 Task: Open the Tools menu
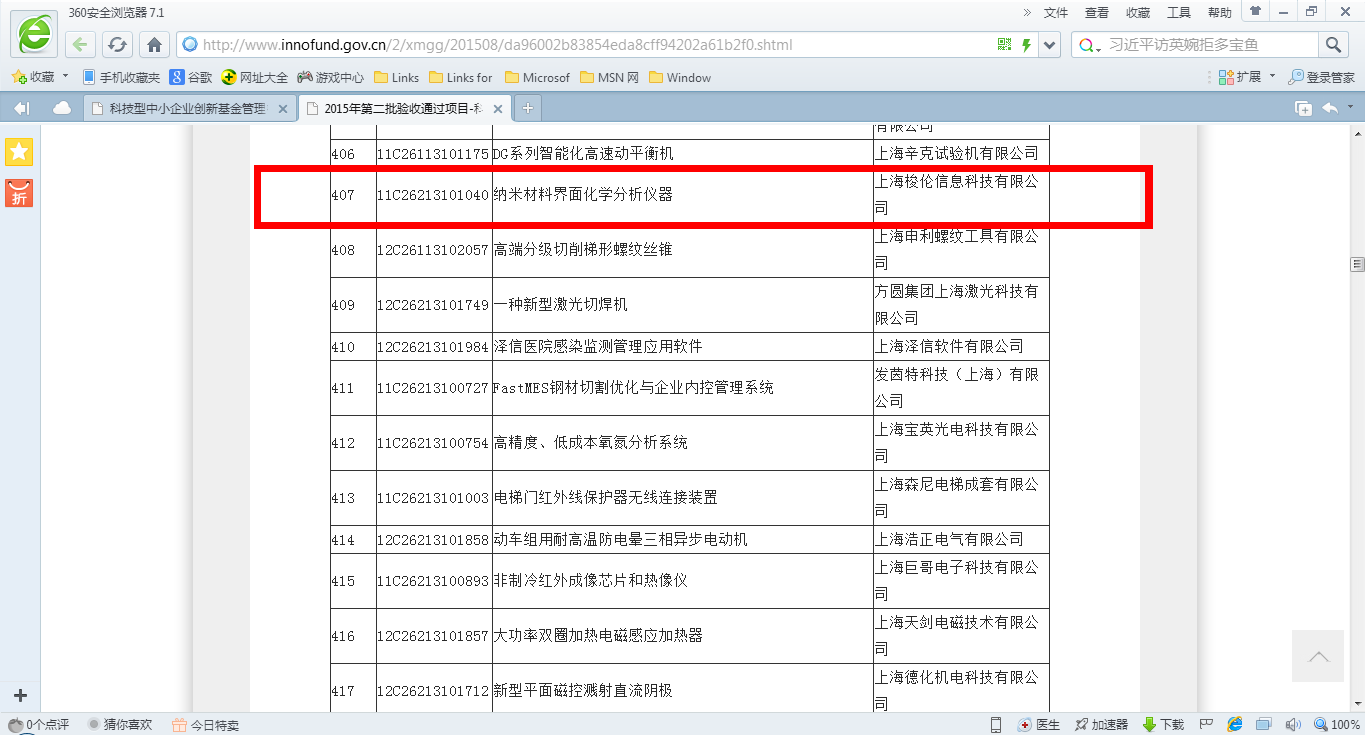1178,13
